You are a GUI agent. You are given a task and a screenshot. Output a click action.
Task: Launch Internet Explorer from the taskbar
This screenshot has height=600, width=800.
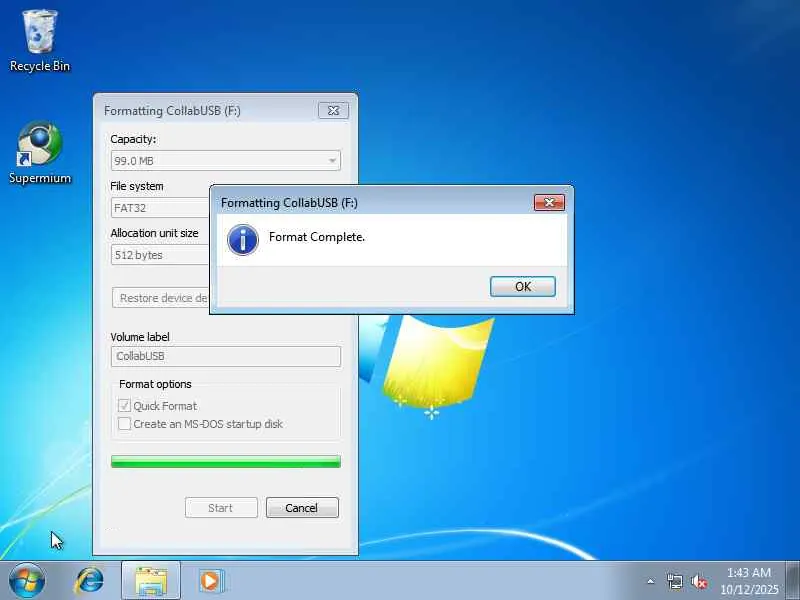(90, 581)
